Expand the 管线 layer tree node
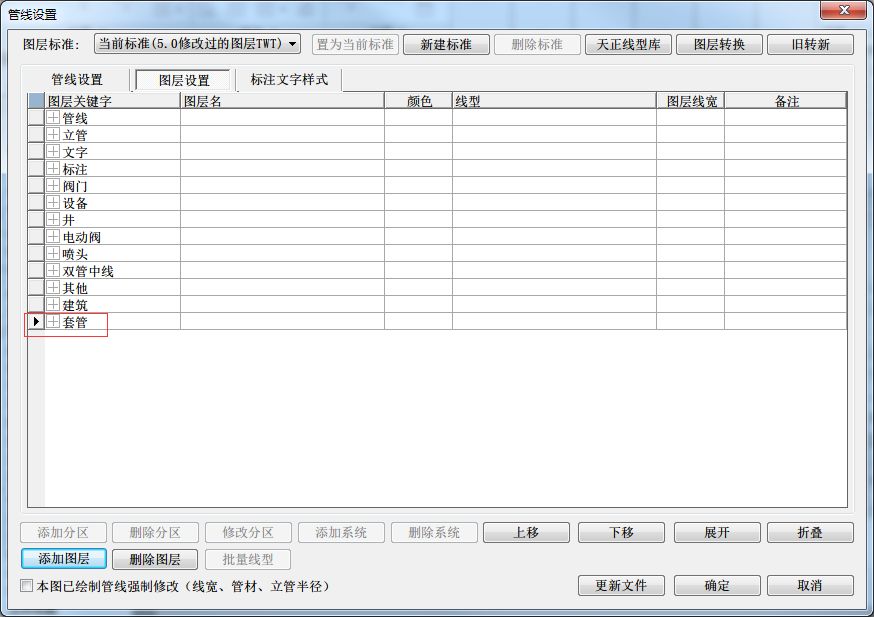874x617 pixels. pyautogui.click(x=53, y=118)
